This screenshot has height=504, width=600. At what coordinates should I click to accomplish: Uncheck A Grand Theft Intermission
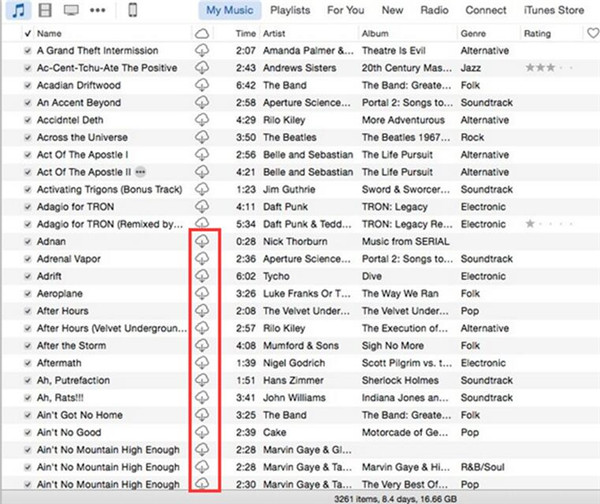[28, 51]
